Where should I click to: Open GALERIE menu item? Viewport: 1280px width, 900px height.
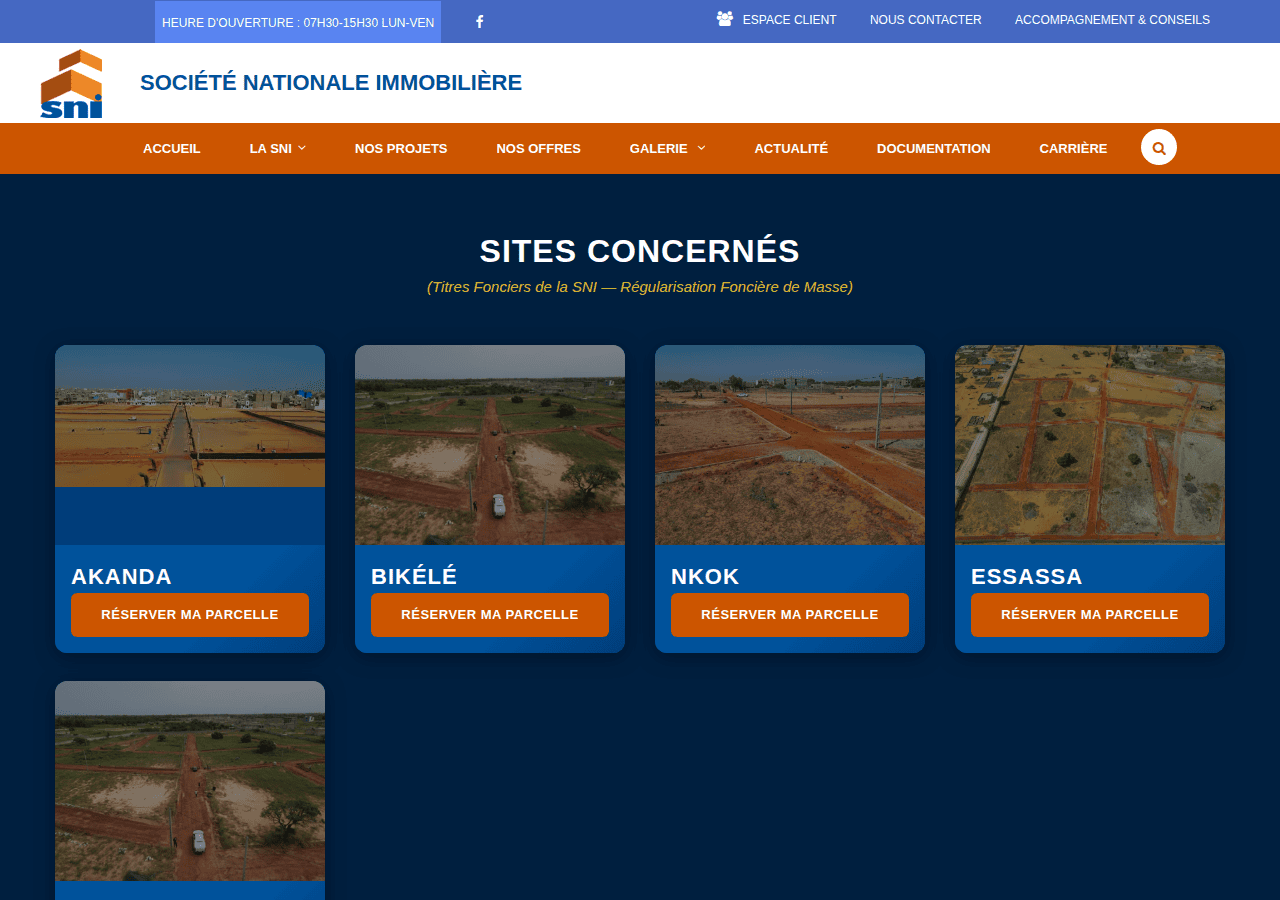[658, 148]
